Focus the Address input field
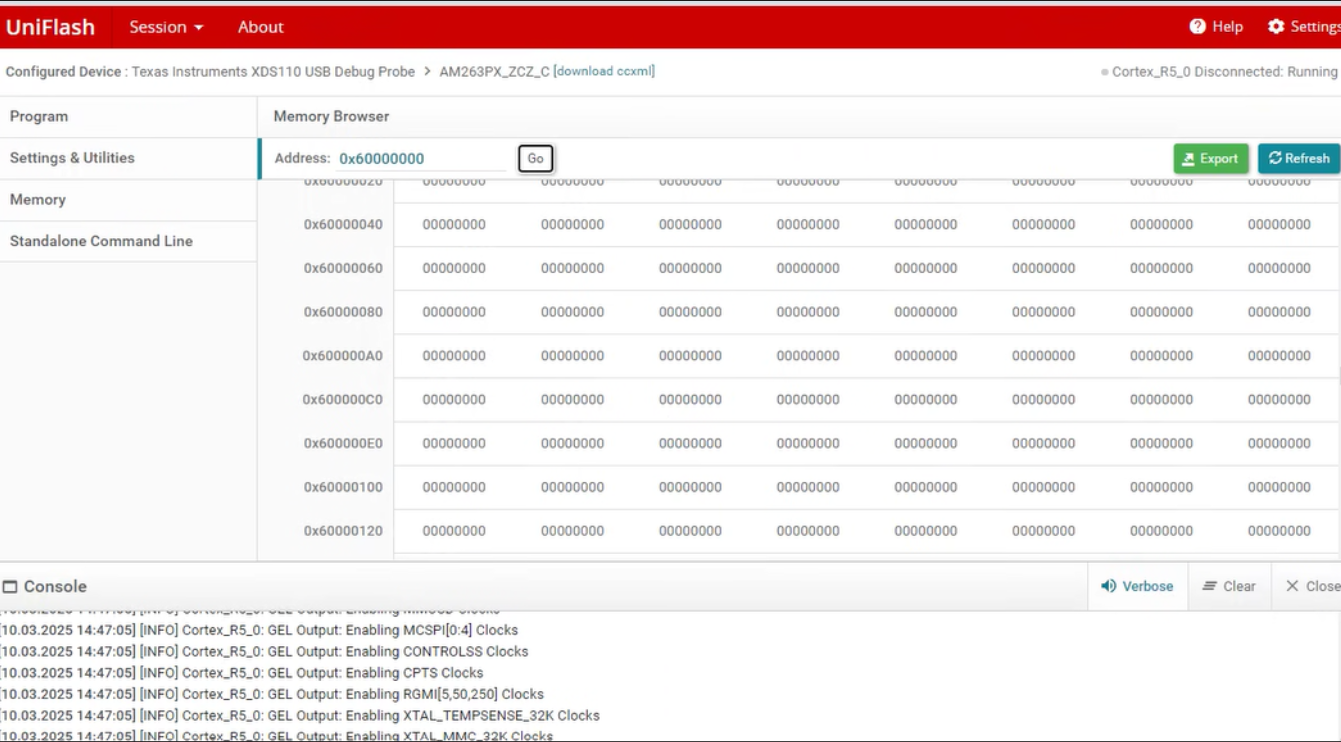Screen dimensions: 1341x742 click(x=422, y=158)
